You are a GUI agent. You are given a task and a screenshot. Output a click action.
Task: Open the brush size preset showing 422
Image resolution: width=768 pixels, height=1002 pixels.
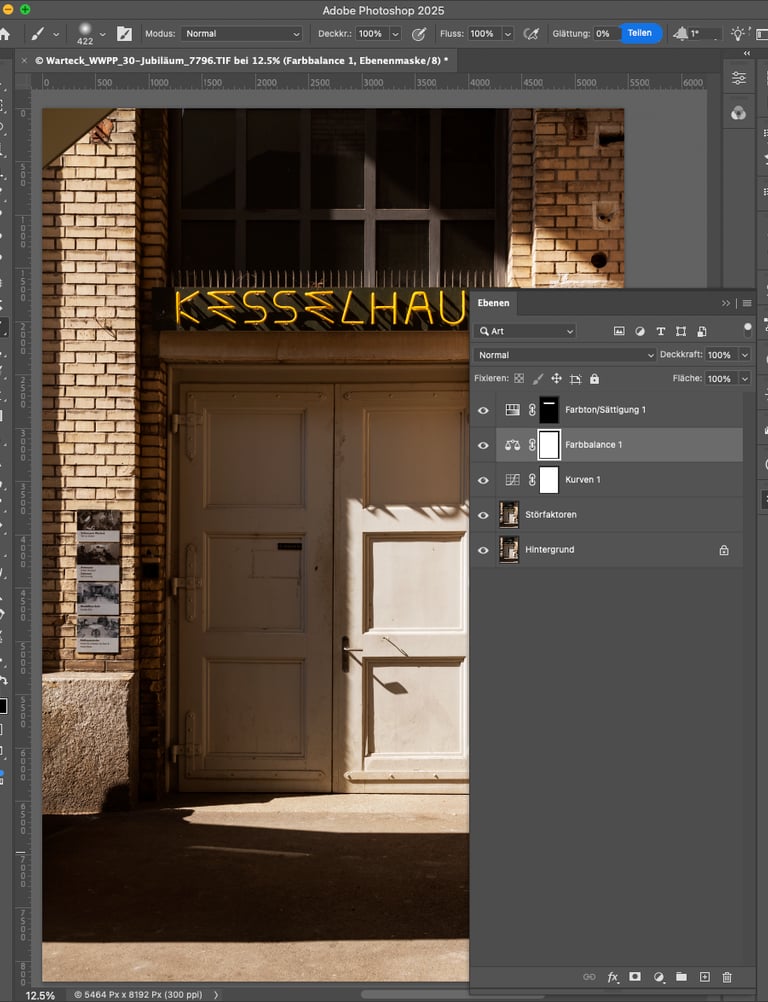[85, 34]
